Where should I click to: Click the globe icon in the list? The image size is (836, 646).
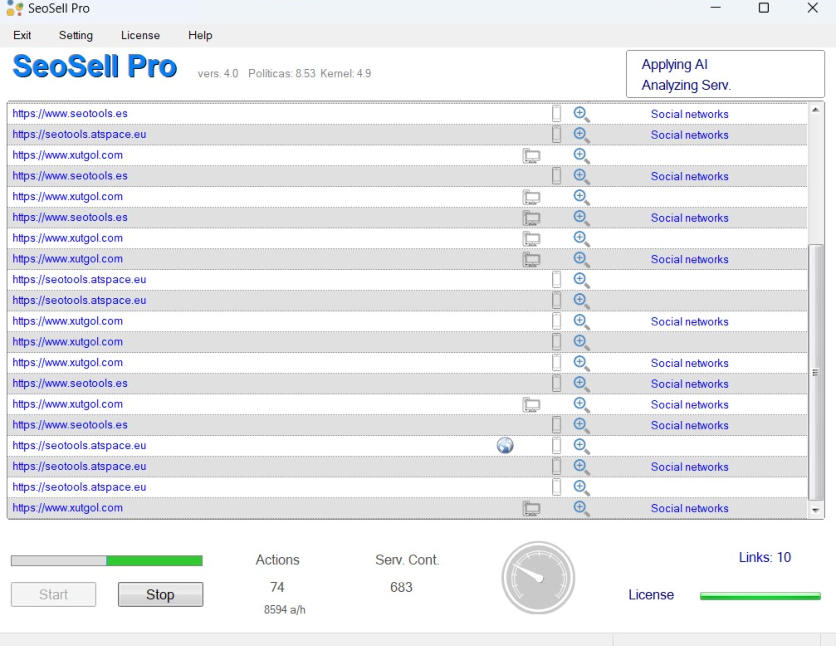click(505, 445)
